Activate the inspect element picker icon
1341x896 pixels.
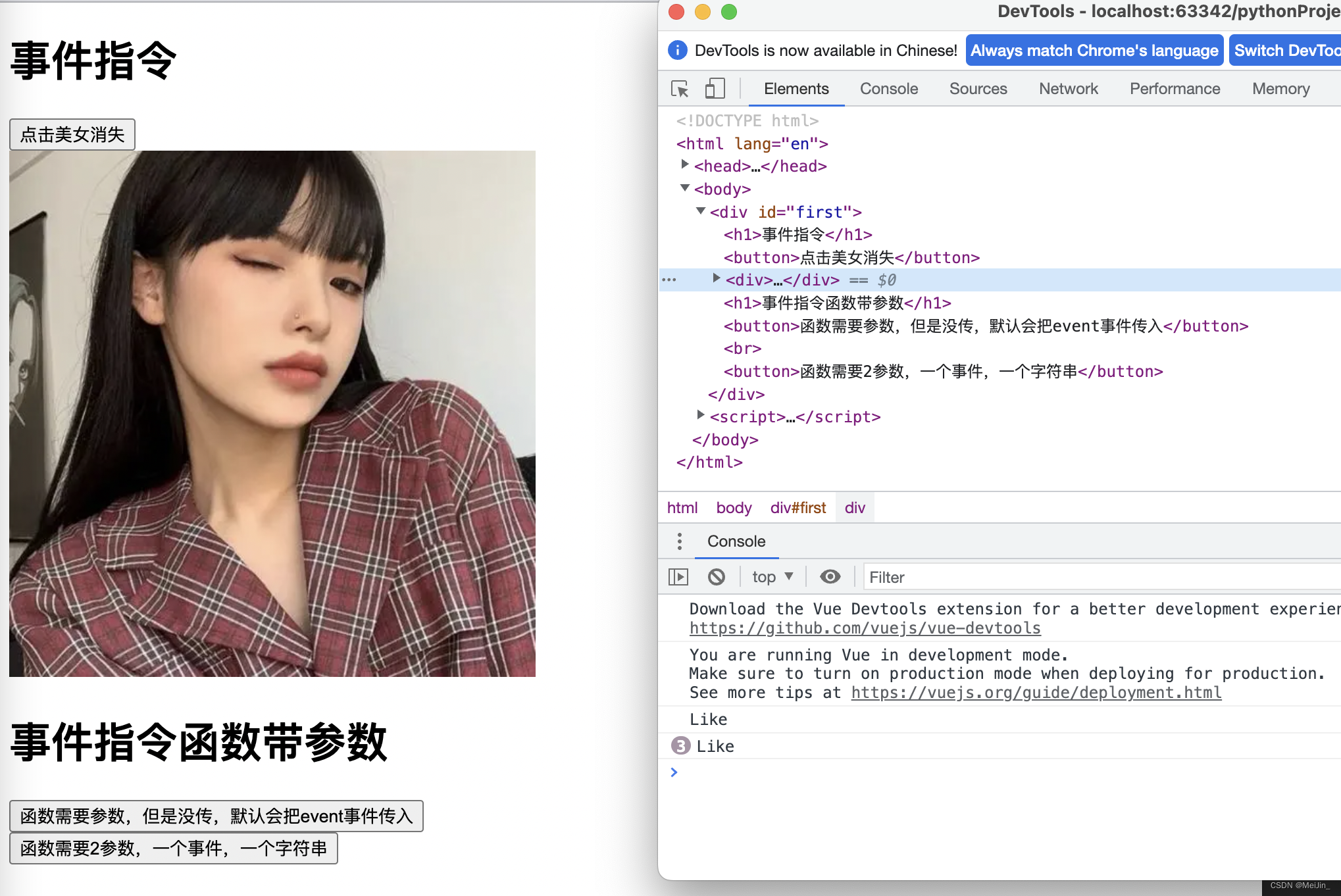pos(680,89)
